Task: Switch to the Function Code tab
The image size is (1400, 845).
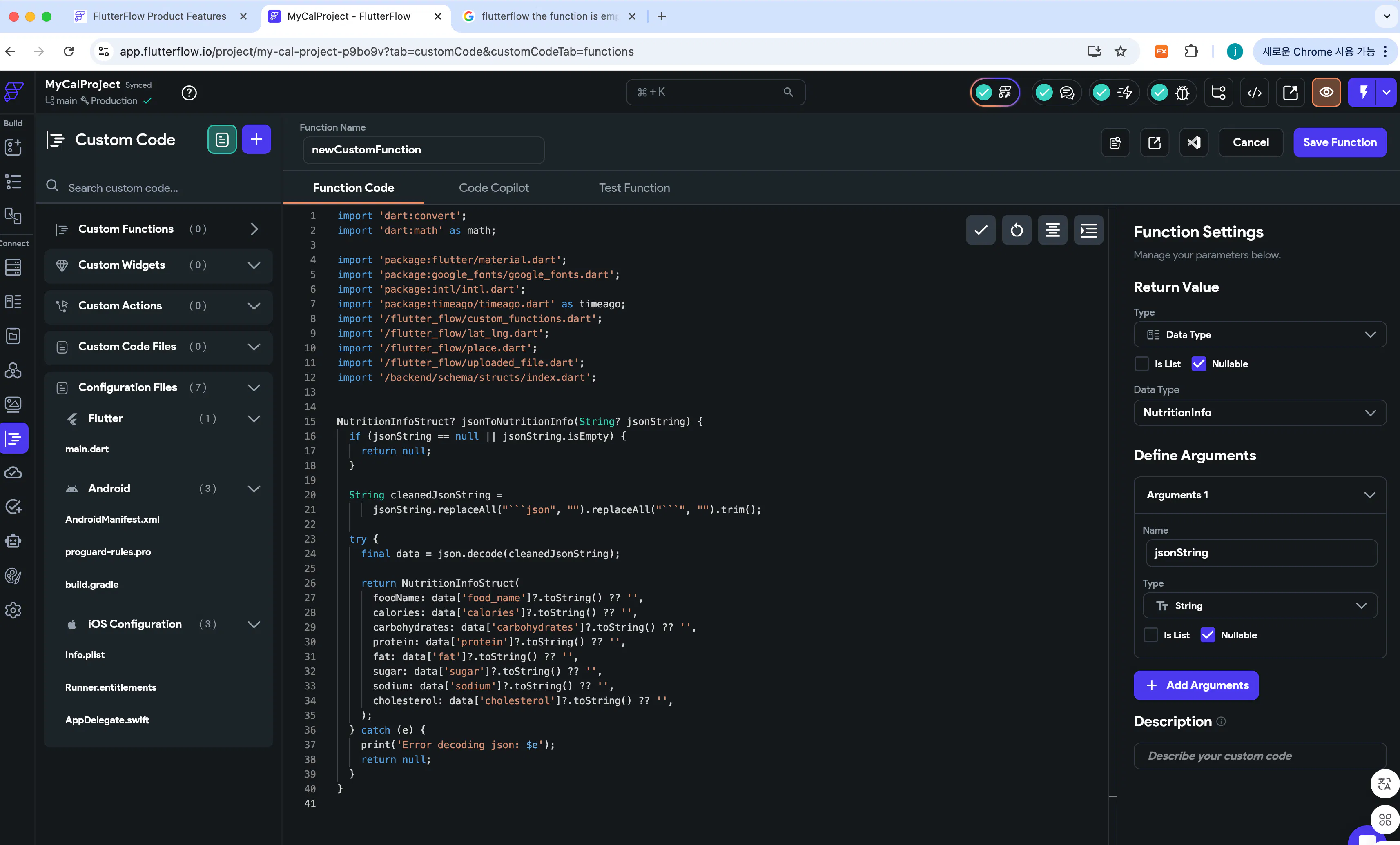Action: [x=353, y=187]
